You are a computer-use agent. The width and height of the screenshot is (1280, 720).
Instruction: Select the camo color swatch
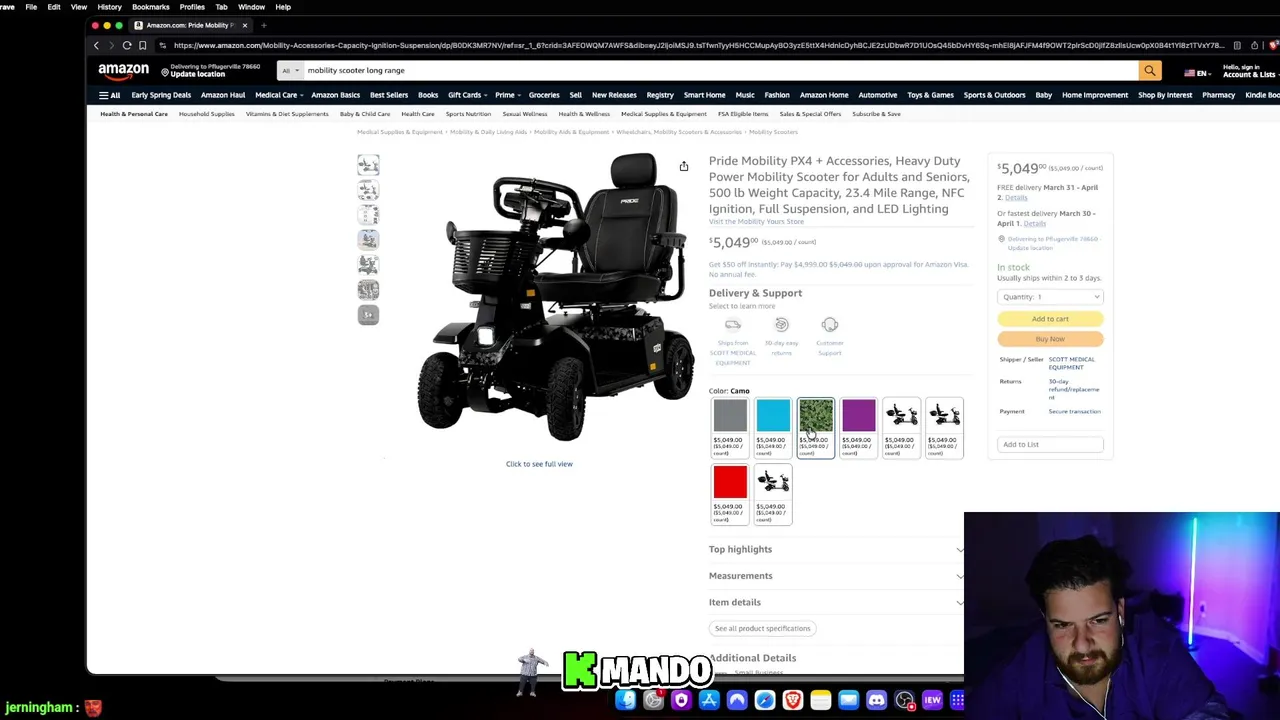tap(816, 428)
